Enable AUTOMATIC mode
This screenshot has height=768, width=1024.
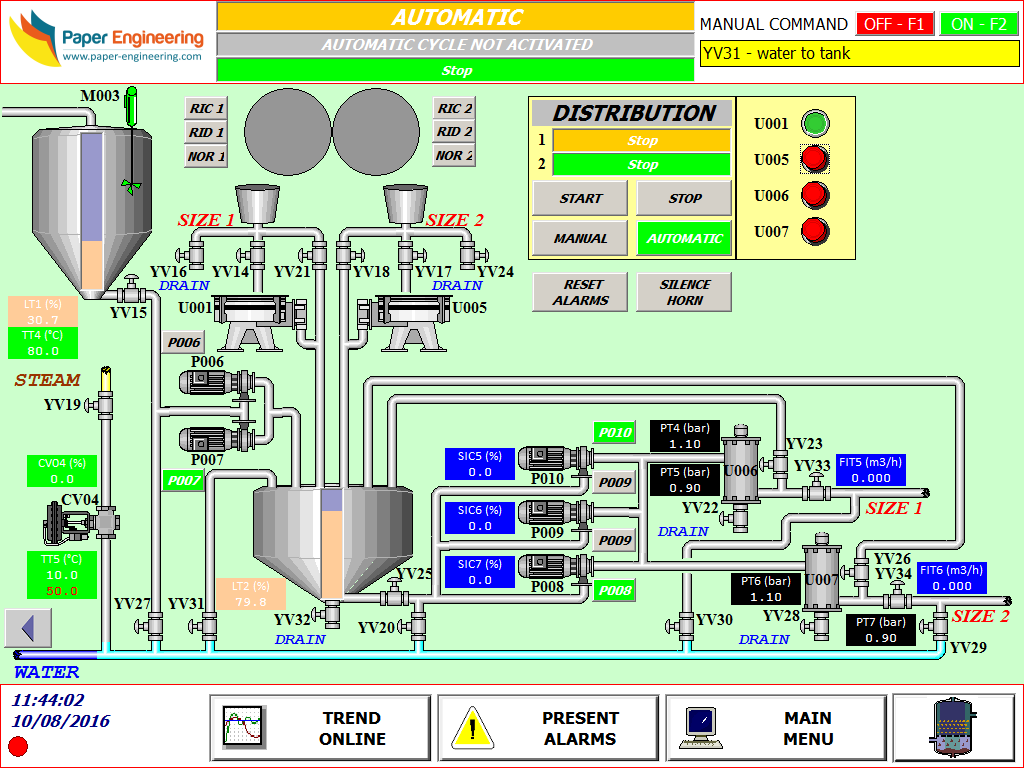[684, 238]
